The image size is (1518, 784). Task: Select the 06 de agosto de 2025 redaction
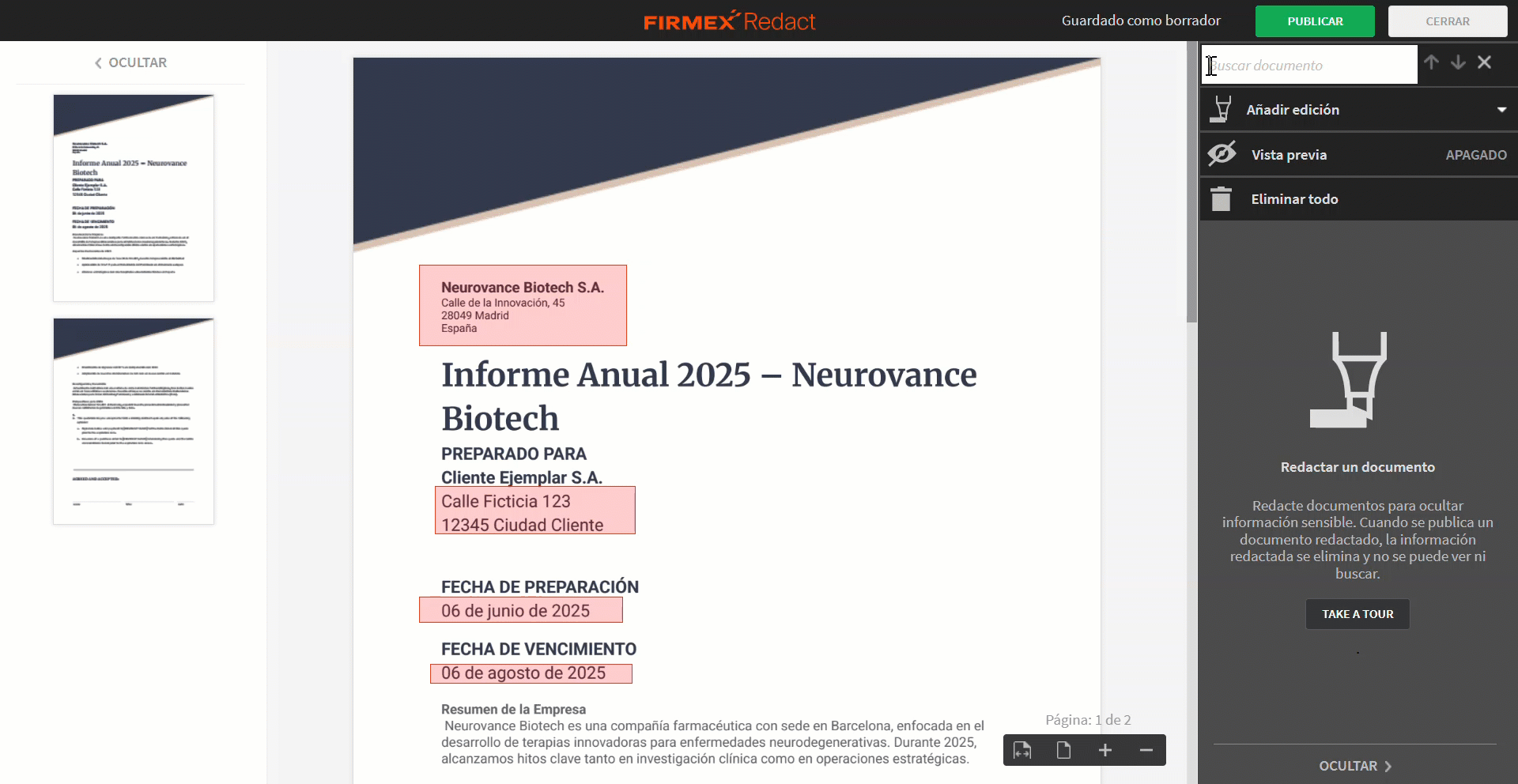[x=531, y=673]
